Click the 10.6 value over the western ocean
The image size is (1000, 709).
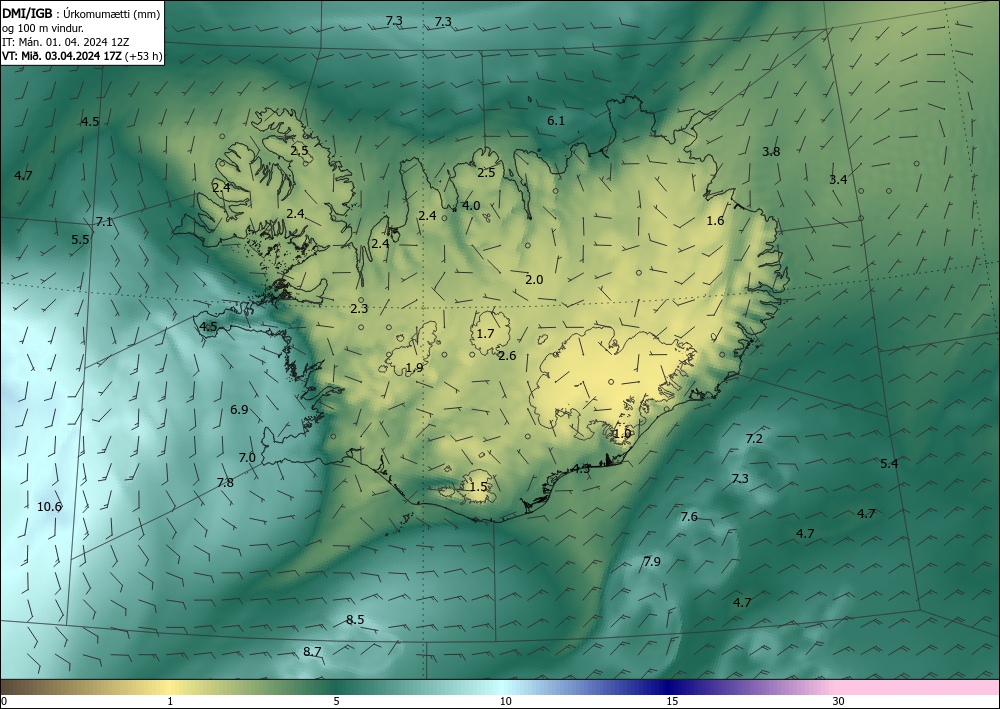click(x=49, y=507)
